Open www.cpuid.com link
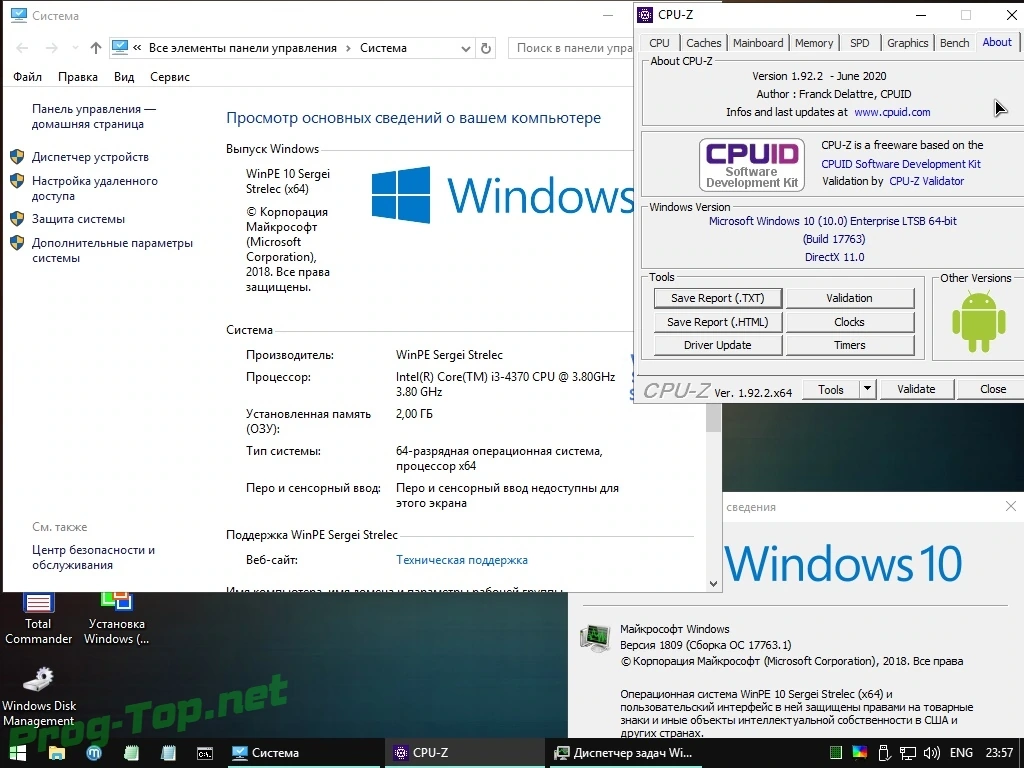This screenshot has width=1024, height=768. (892, 112)
